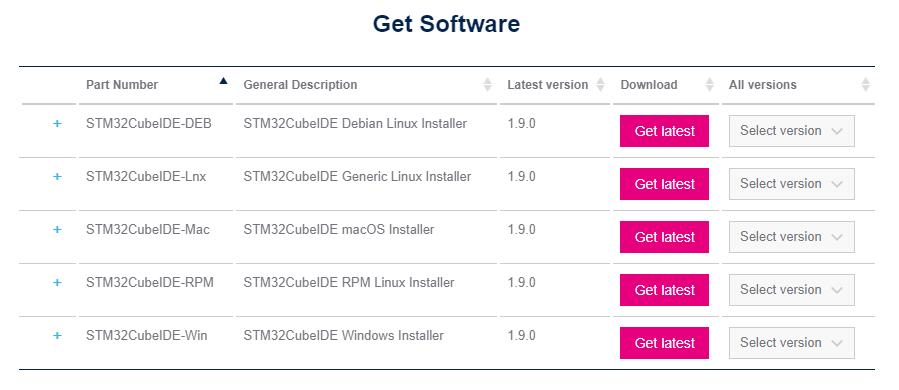Sort by All versions column arrows
Viewport: 899px width, 390px height.
coord(866,85)
